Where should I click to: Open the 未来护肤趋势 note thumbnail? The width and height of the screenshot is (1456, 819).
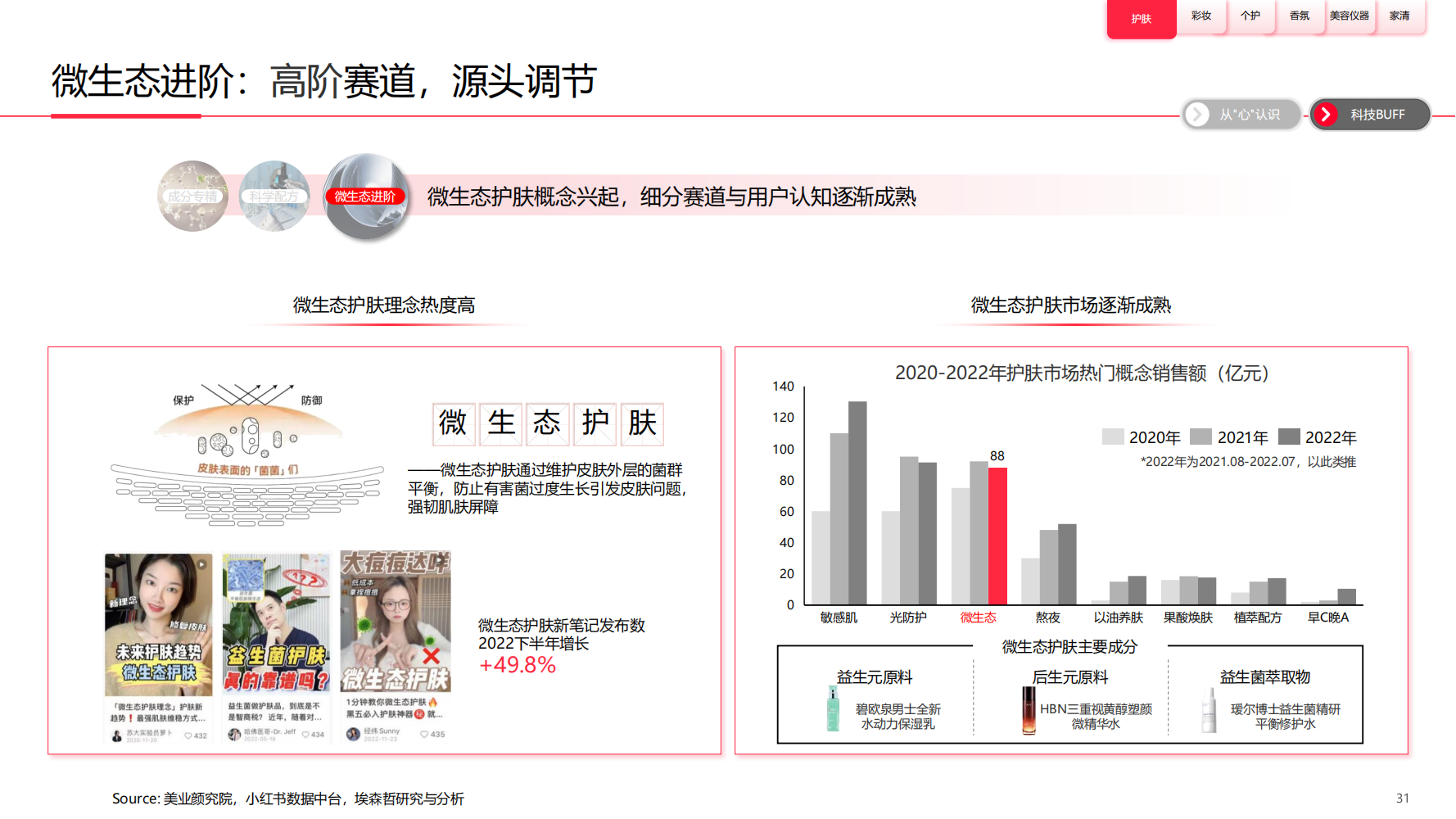tap(159, 625)
